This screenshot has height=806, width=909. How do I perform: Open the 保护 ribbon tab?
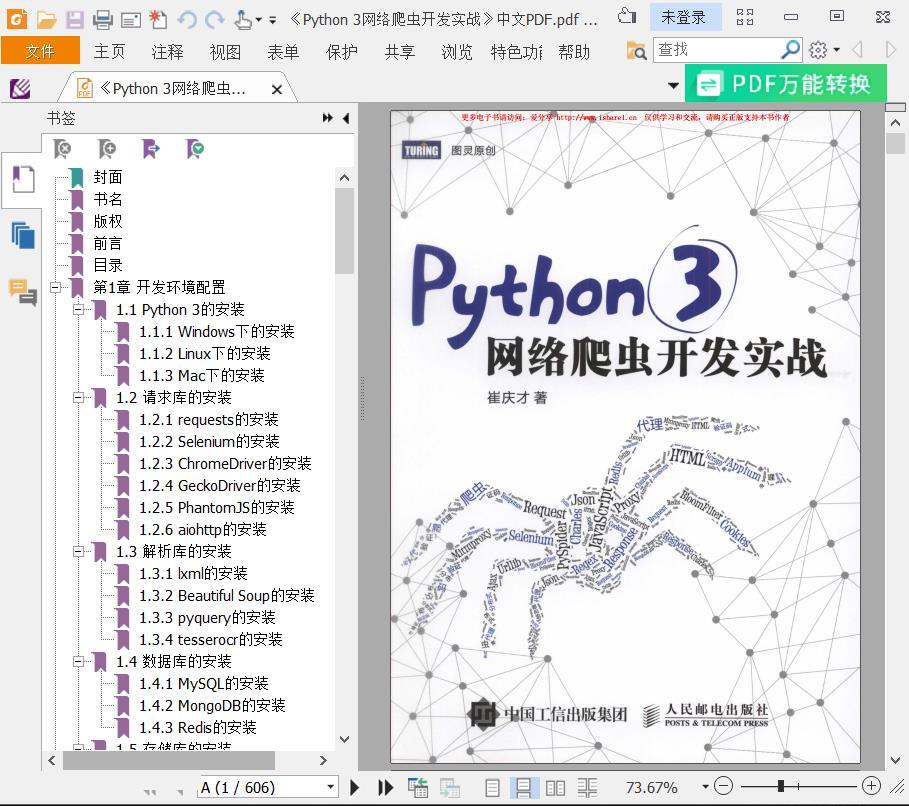click(341, 52)
